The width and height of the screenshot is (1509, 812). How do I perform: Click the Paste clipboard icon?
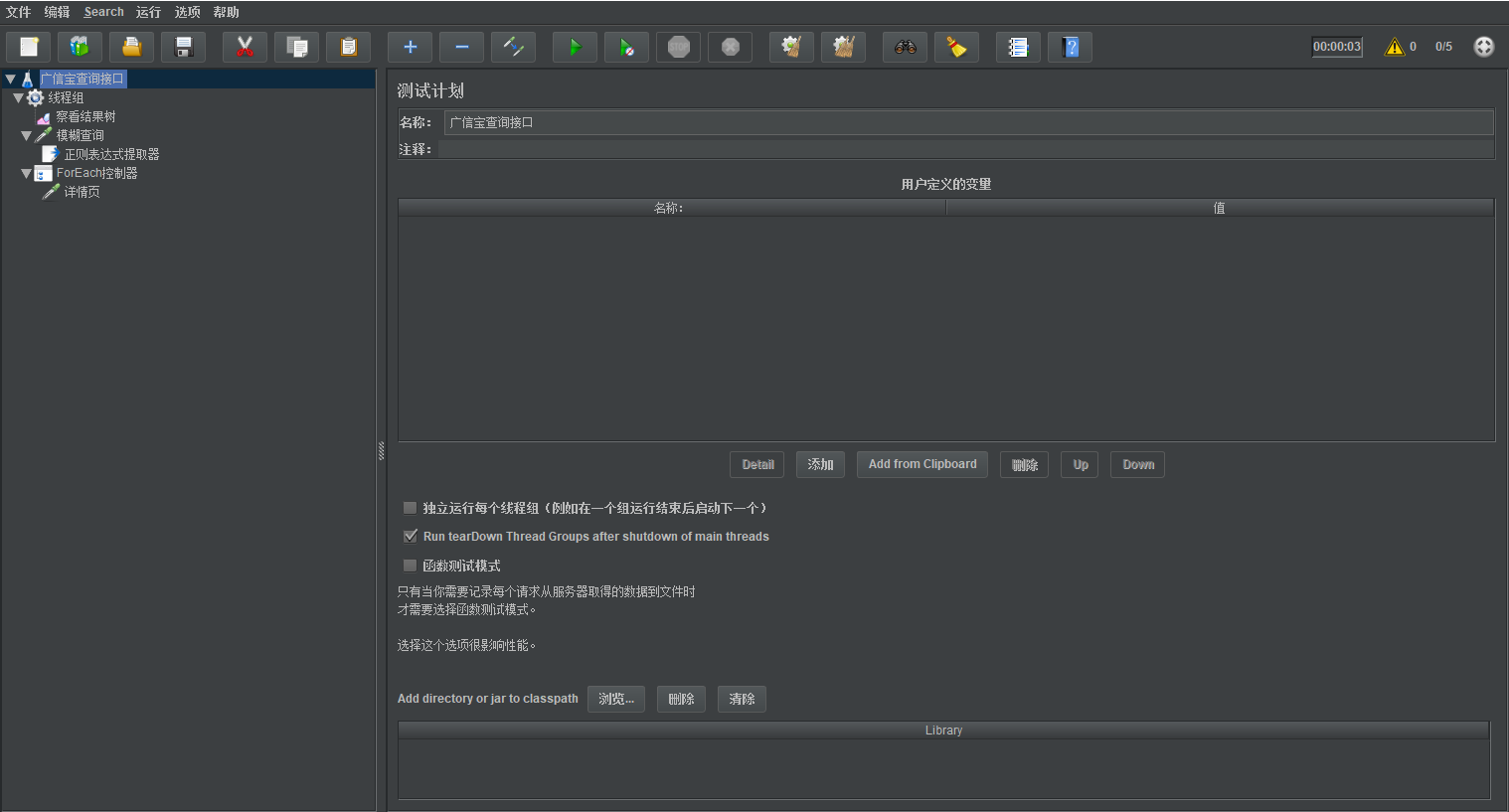[348, 47]
